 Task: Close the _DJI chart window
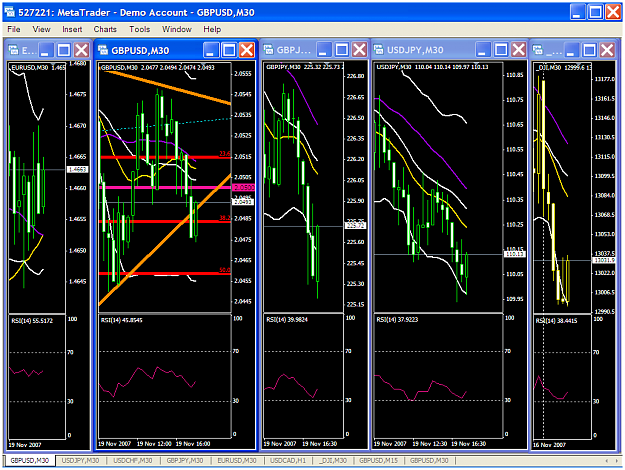pyautogui.click(x=607, y=50)
